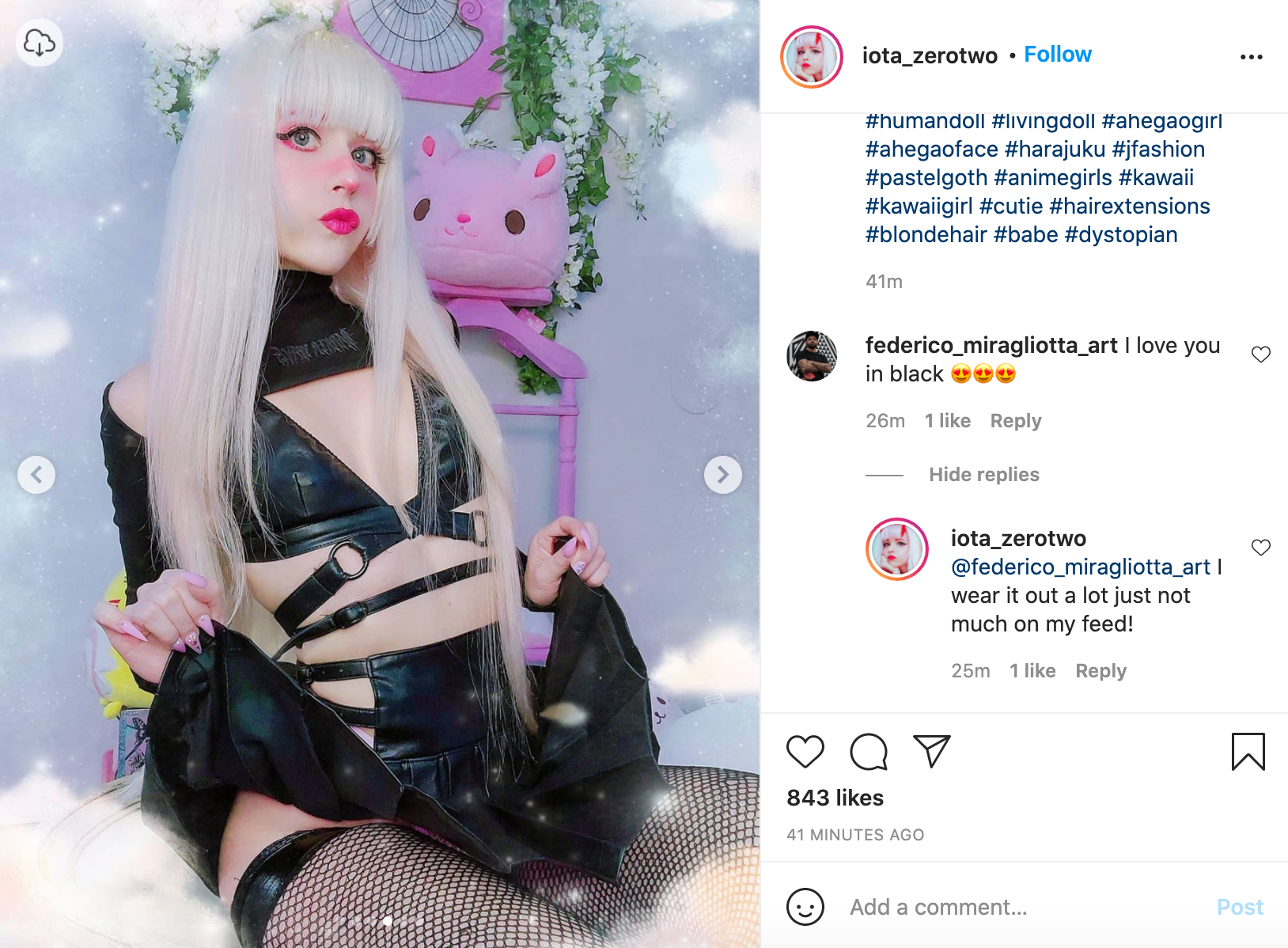Click in the Add a comment field
This screenshot has width=1288, height=948.
click(x=1024, y=907)
